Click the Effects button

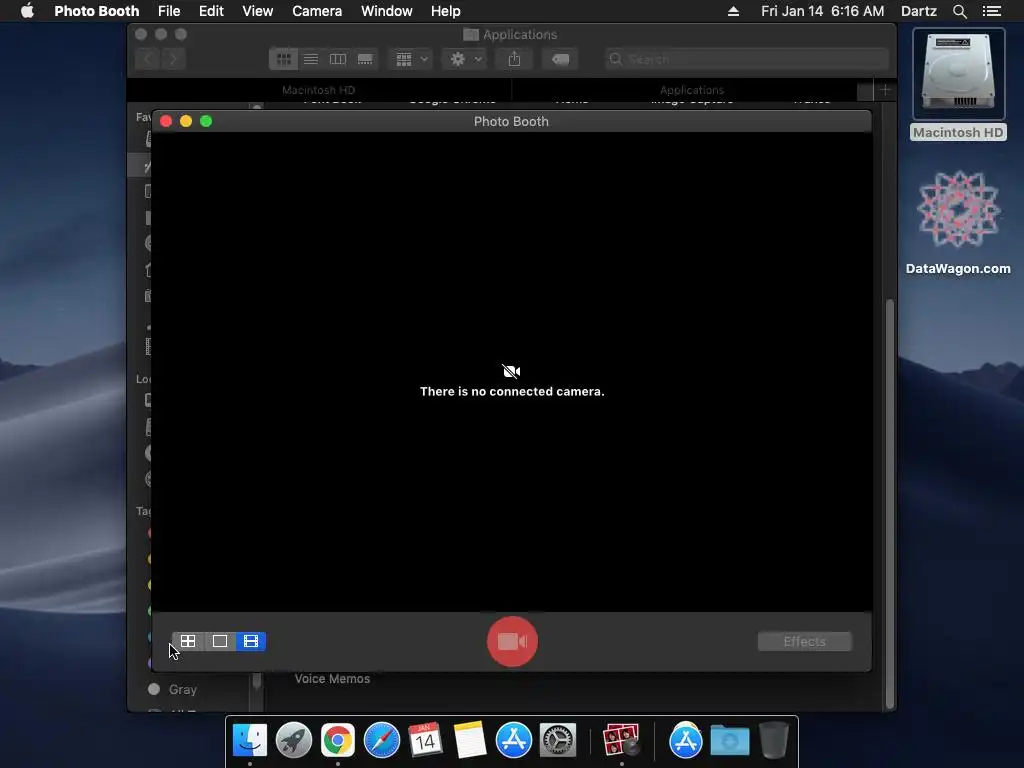(805, 641)
